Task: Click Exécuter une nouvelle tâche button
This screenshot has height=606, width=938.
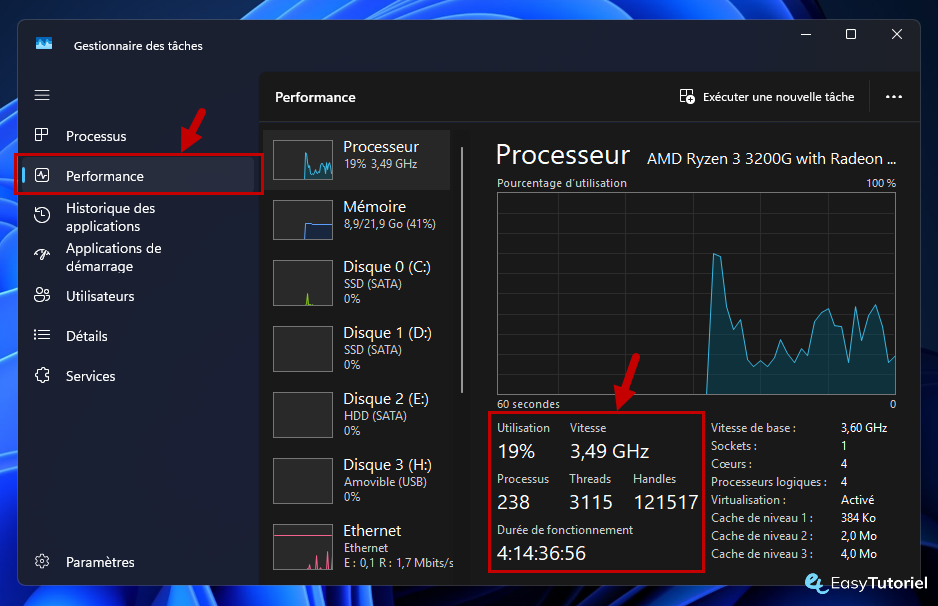Action: [x=767, y=97]
